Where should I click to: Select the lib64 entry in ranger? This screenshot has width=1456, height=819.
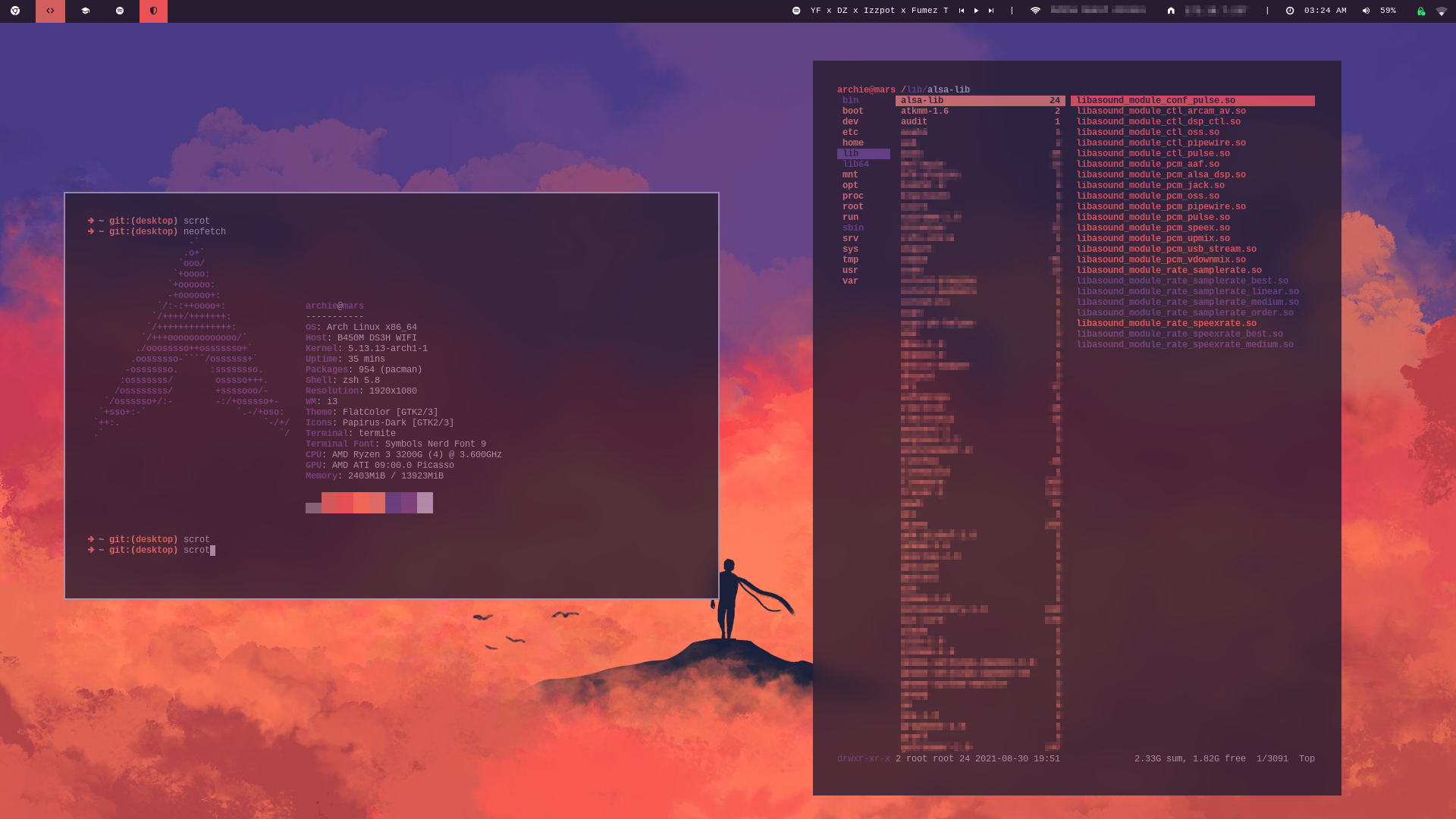[x=855, y=164]
